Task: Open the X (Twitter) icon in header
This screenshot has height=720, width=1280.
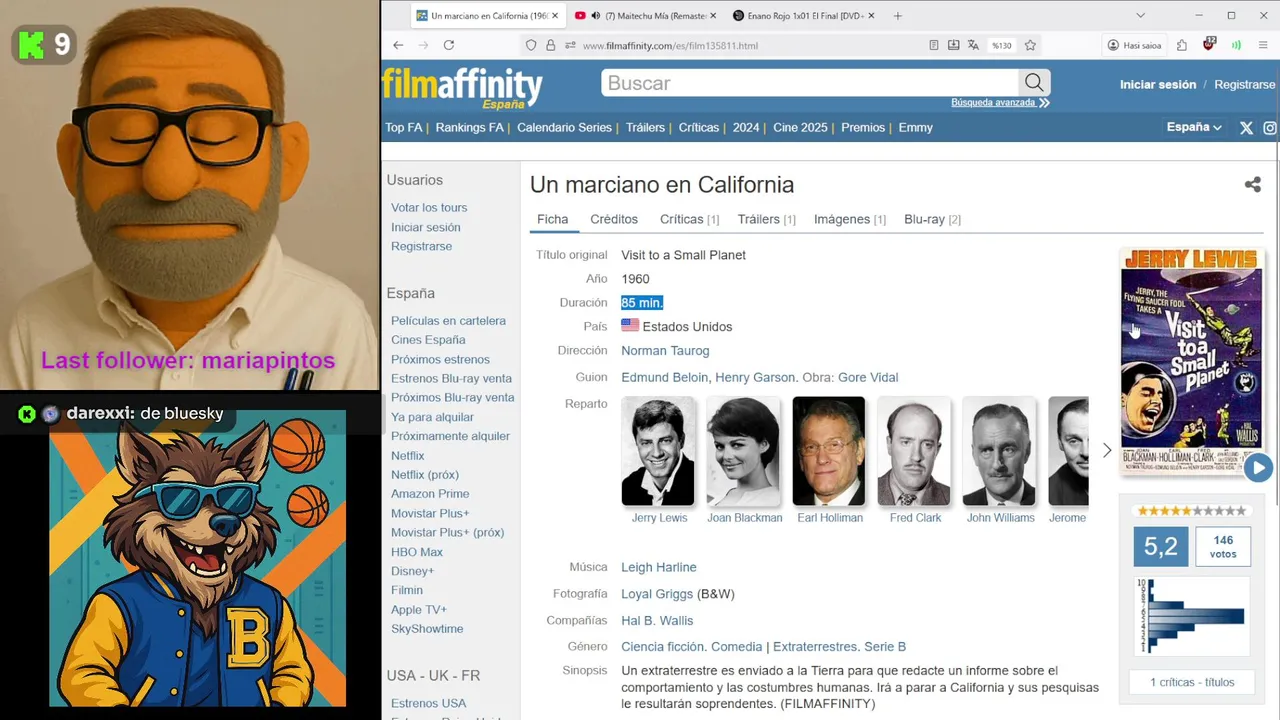Action: pyautogui.click(x=1246, y=128)
